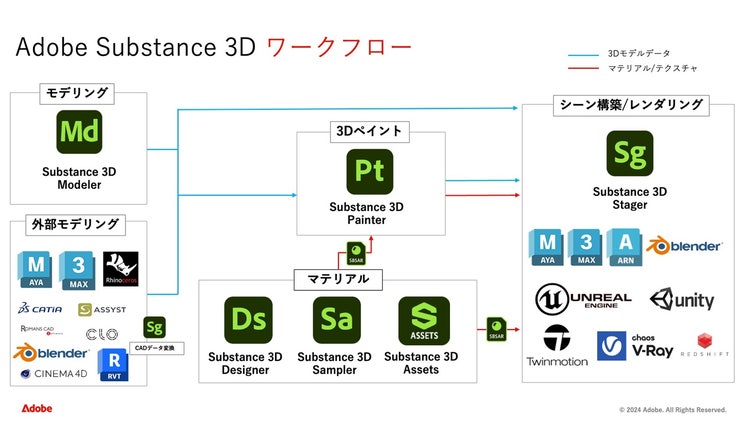This screenshot has width=750, height=422.
Task: Select the Twinmotion logo
Action: coord(557,346)
